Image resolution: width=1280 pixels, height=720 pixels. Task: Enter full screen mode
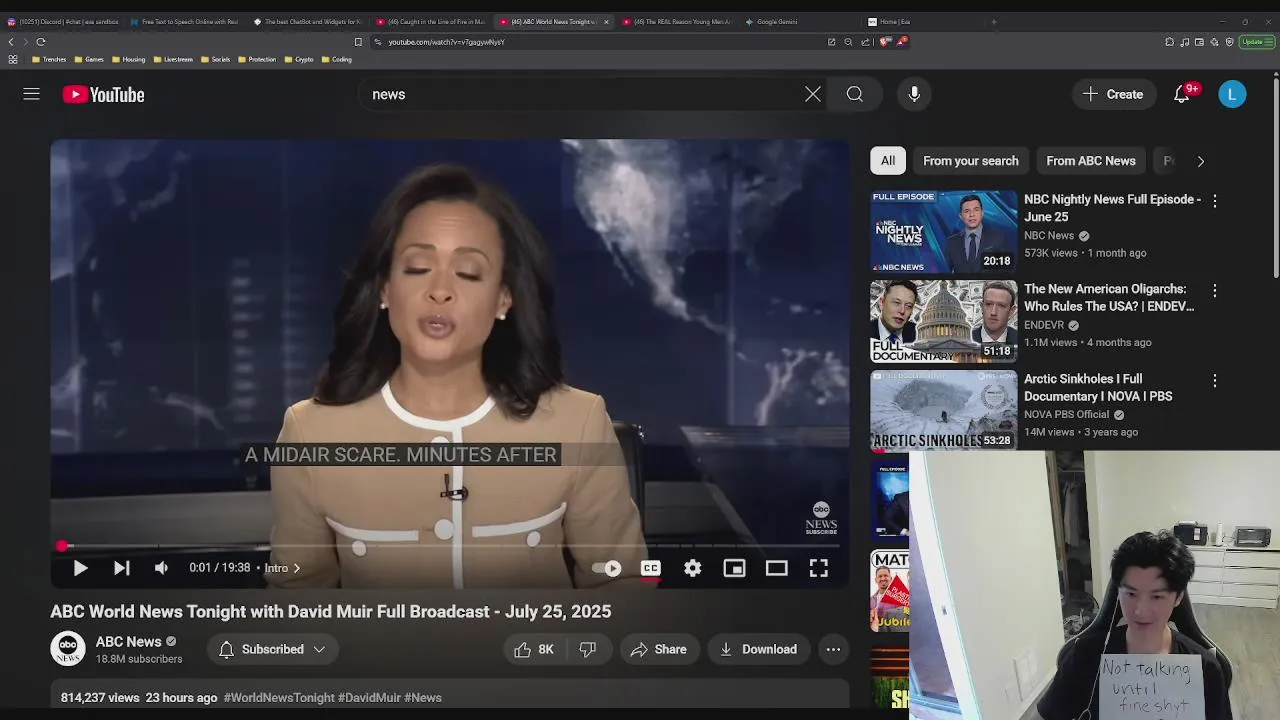coord(818,568)
